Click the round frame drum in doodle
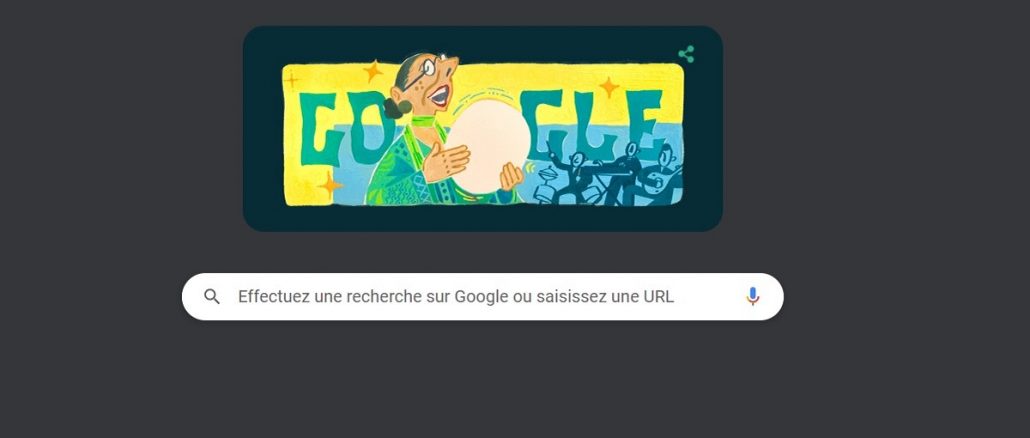 click(489, 146)
